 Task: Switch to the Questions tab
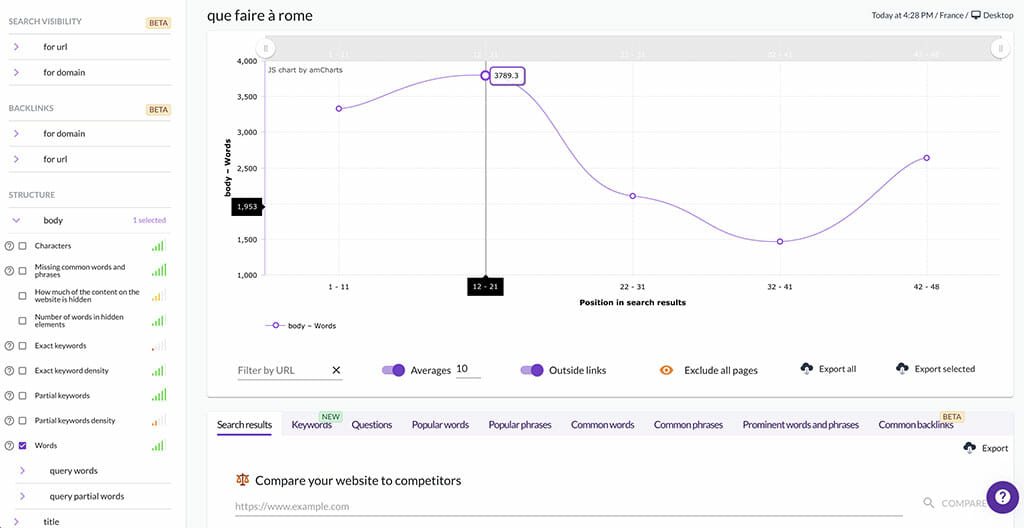pyautogui.click(x=372, y=425)
